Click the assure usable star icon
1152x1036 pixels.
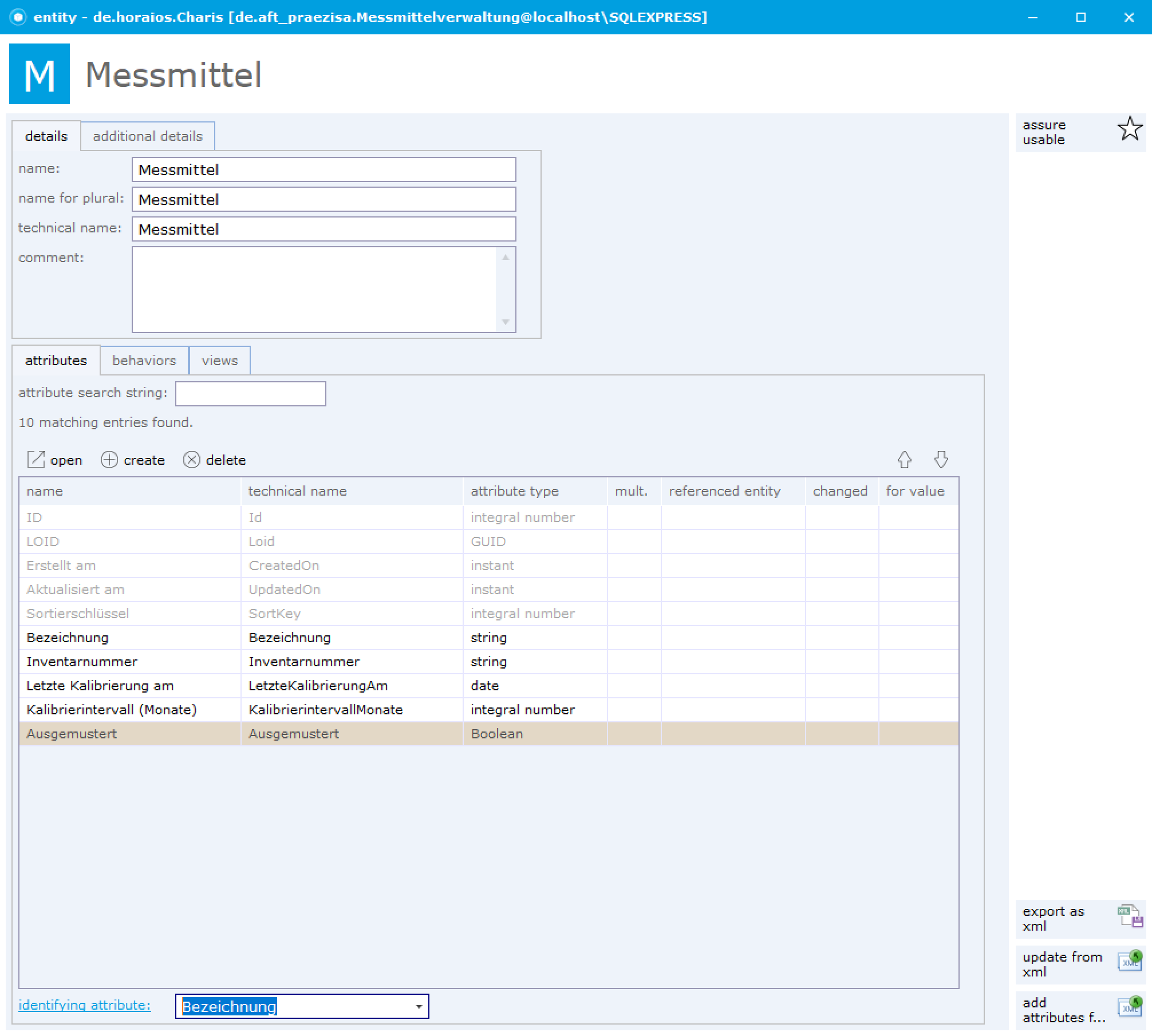click(1130, 129)
